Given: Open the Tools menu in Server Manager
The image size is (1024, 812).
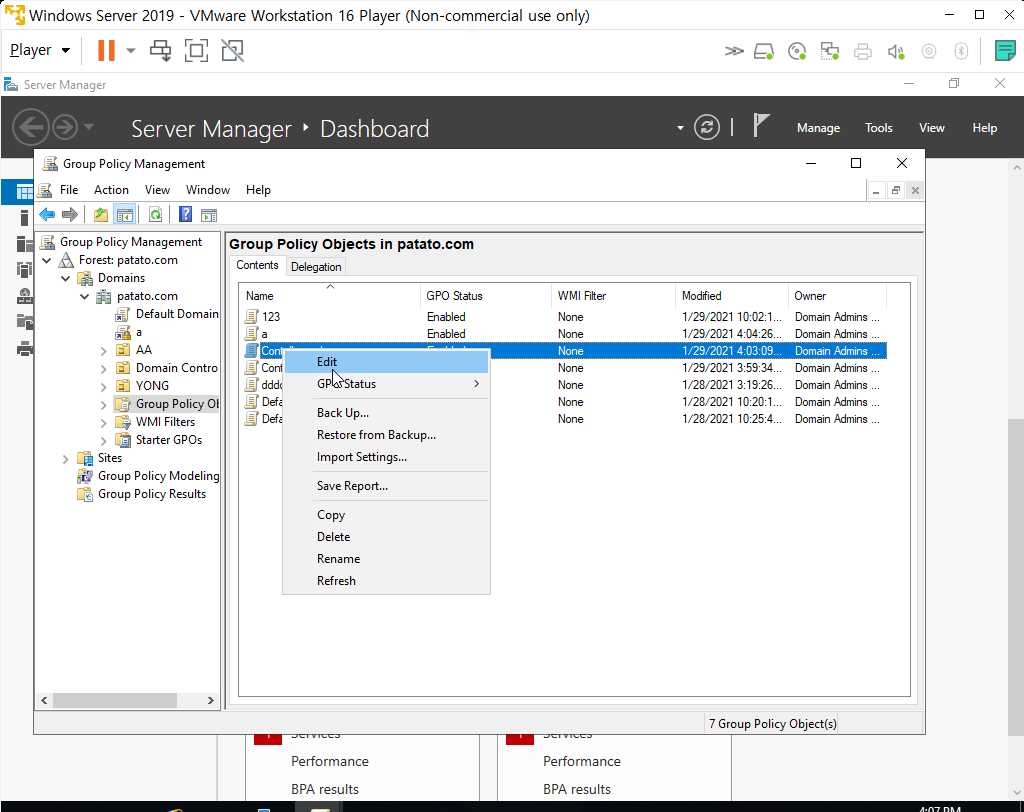Looking at the screenshot, I should tap(878, 128).
